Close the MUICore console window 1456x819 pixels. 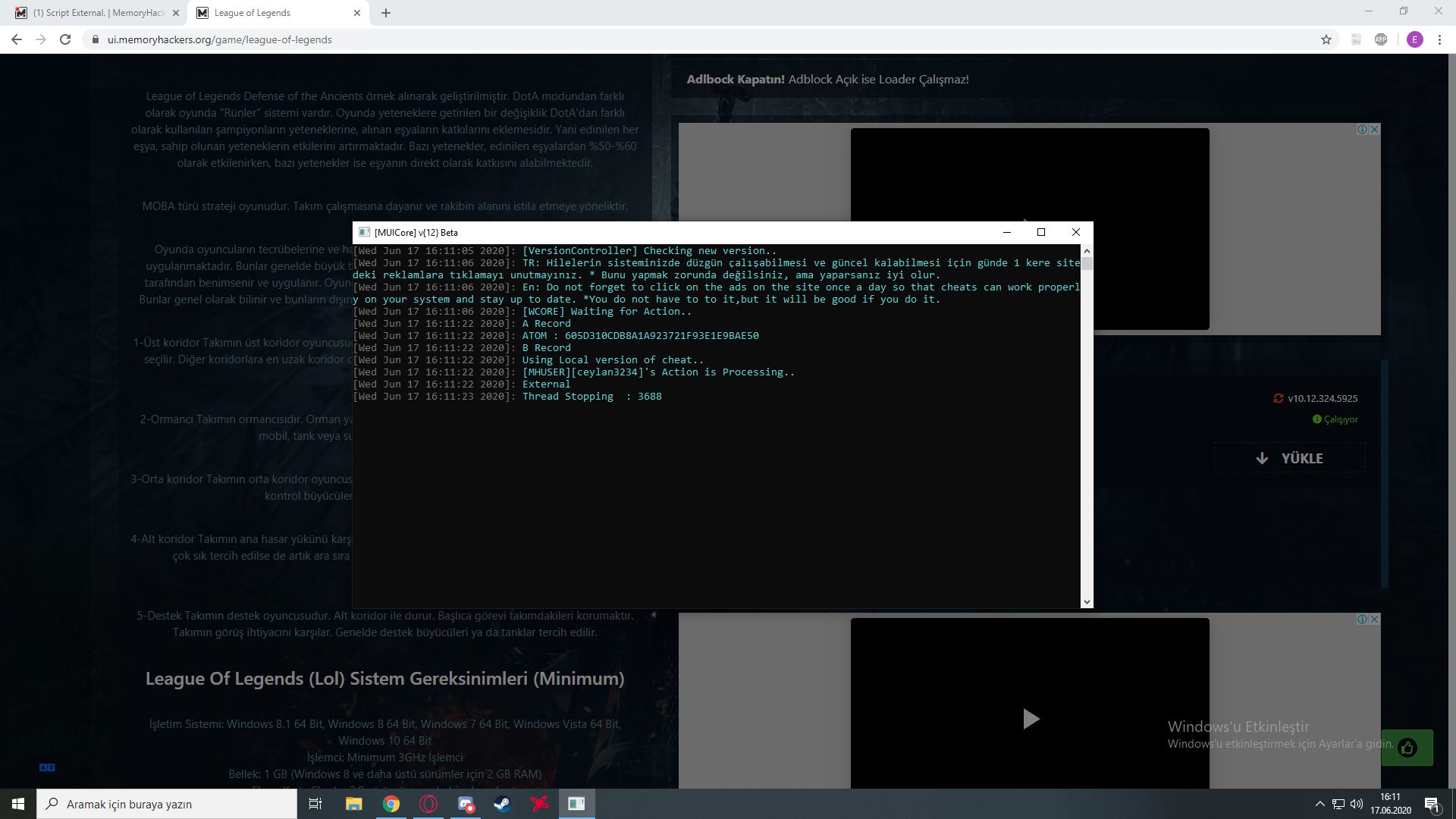pyautogui.click(x=1075, y=232)
